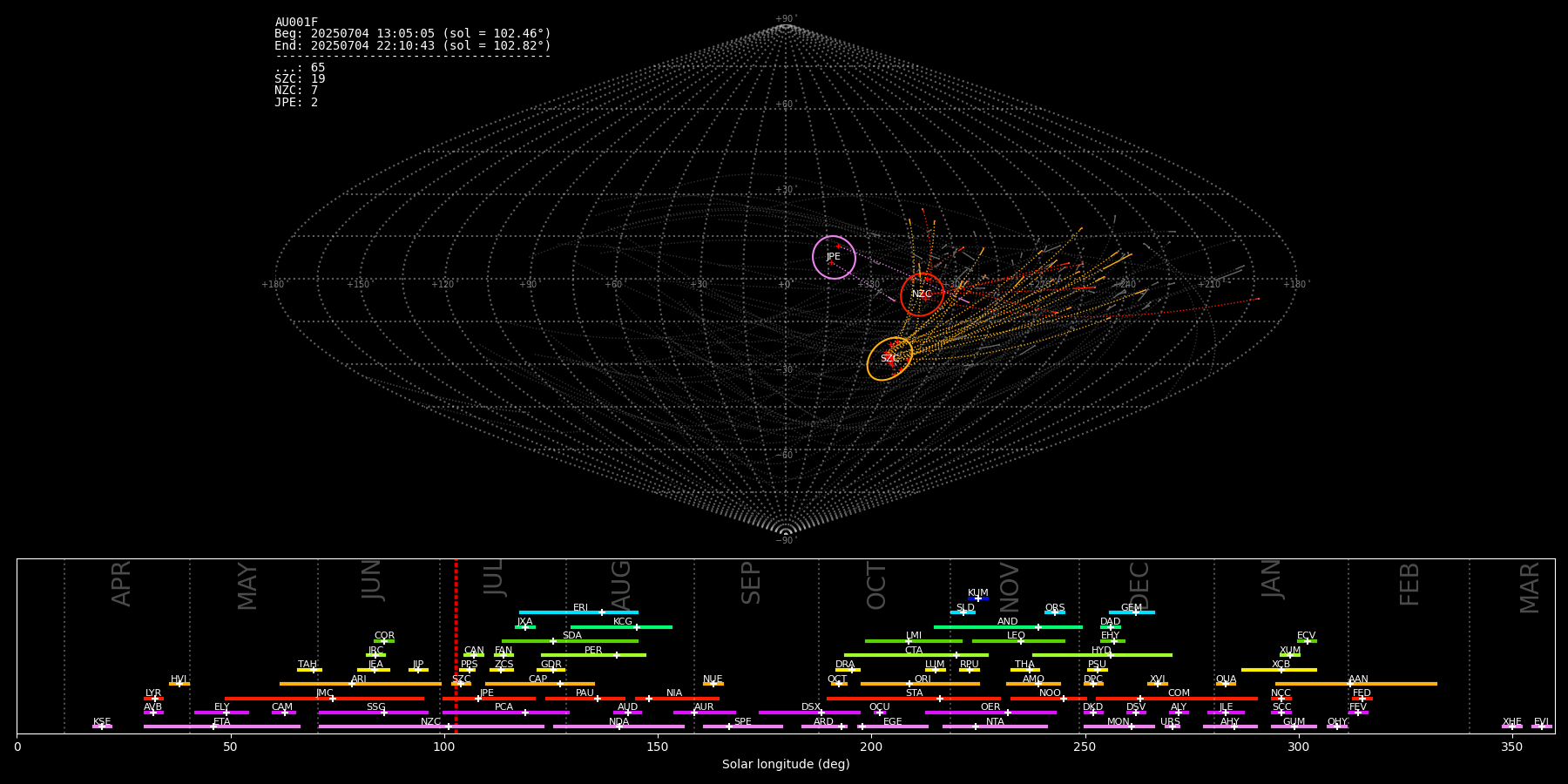Click the NDA shower bar in timeline

[618, 727]
